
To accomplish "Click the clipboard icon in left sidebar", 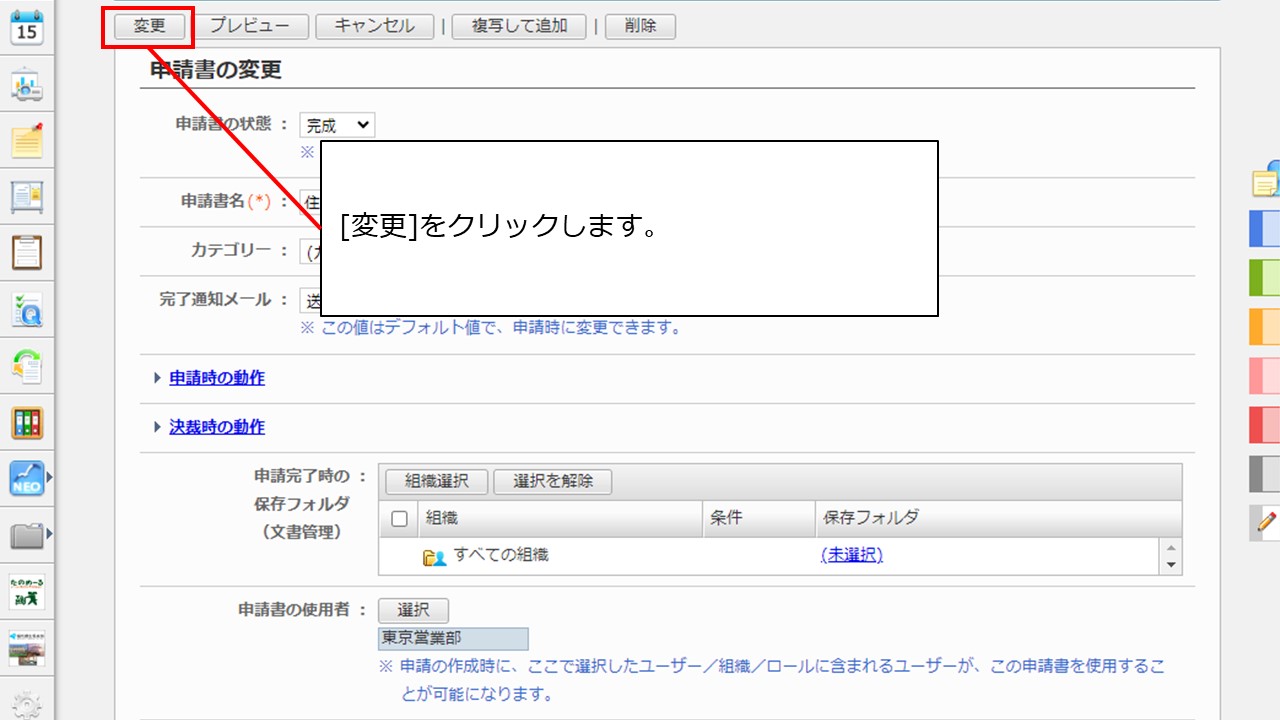I will point(27,253).
